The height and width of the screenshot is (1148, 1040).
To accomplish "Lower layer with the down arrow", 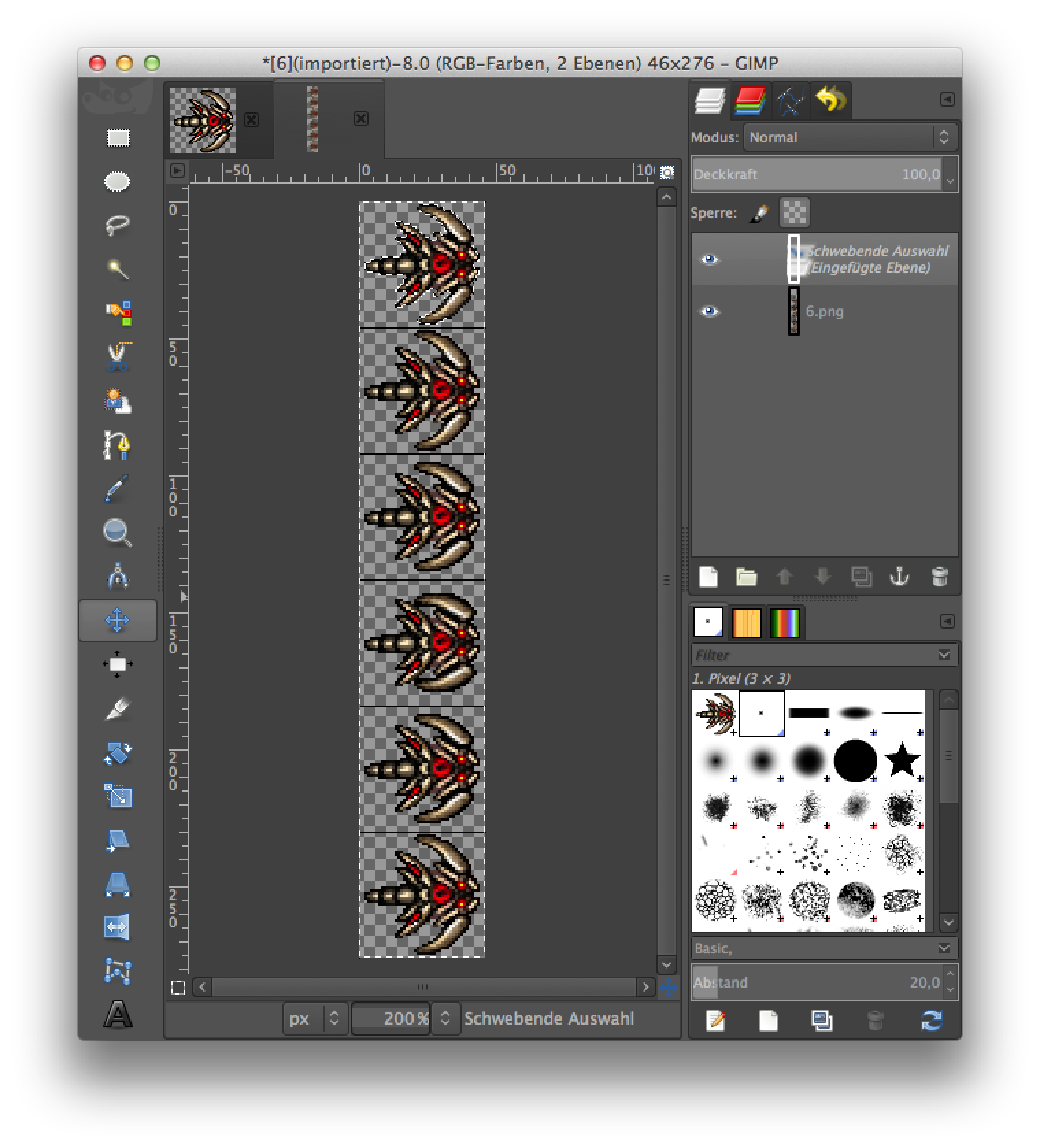I will (x=823, y=577).
